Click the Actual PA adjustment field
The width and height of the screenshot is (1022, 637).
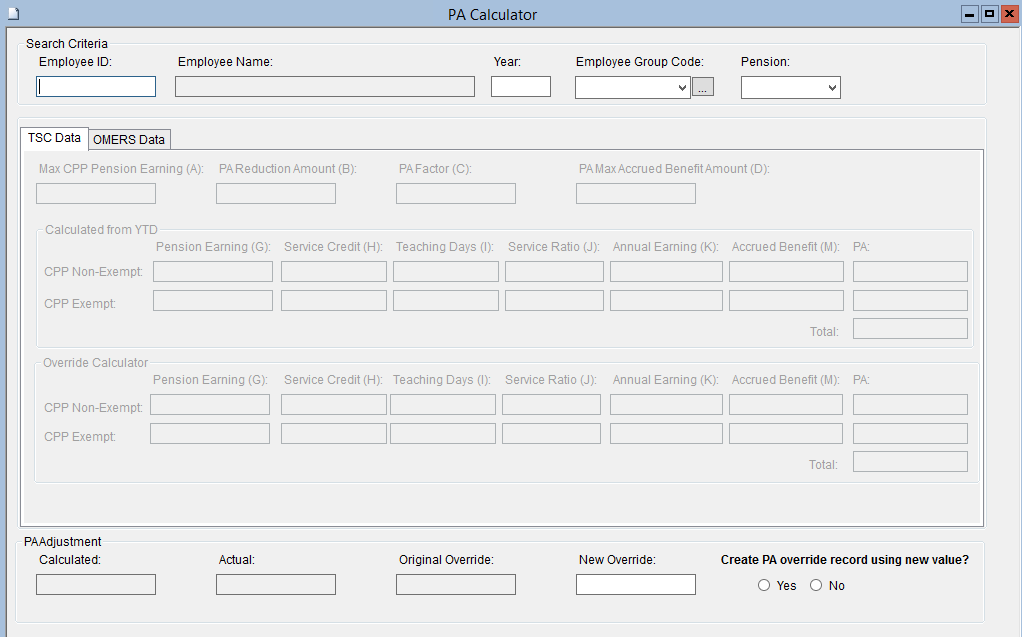pos(275,584)
